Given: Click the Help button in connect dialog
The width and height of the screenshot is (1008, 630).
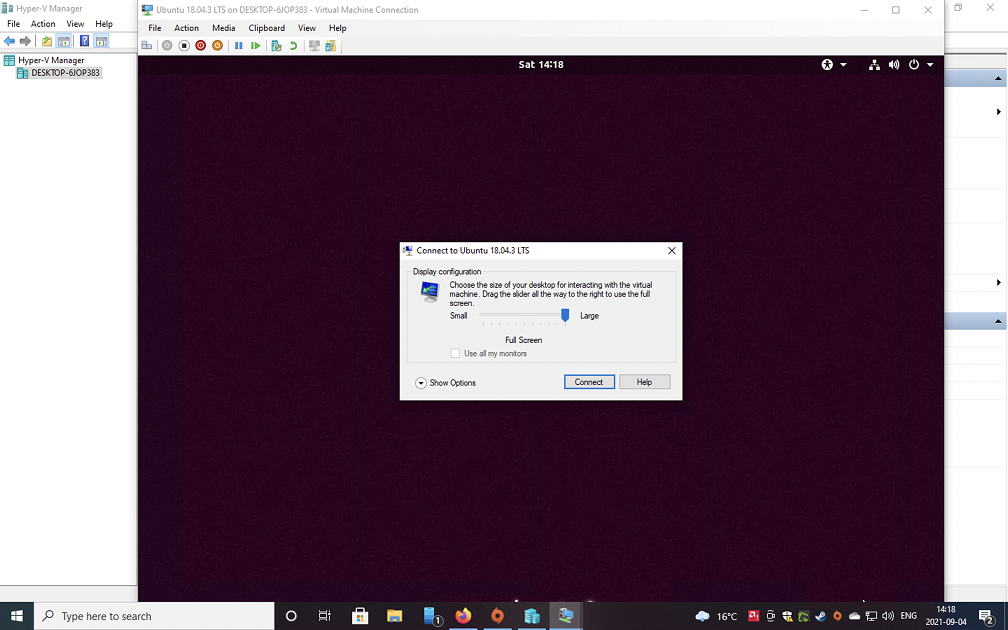Looking at the screenshot, I should pyautogui.click(x=644, y=382).
